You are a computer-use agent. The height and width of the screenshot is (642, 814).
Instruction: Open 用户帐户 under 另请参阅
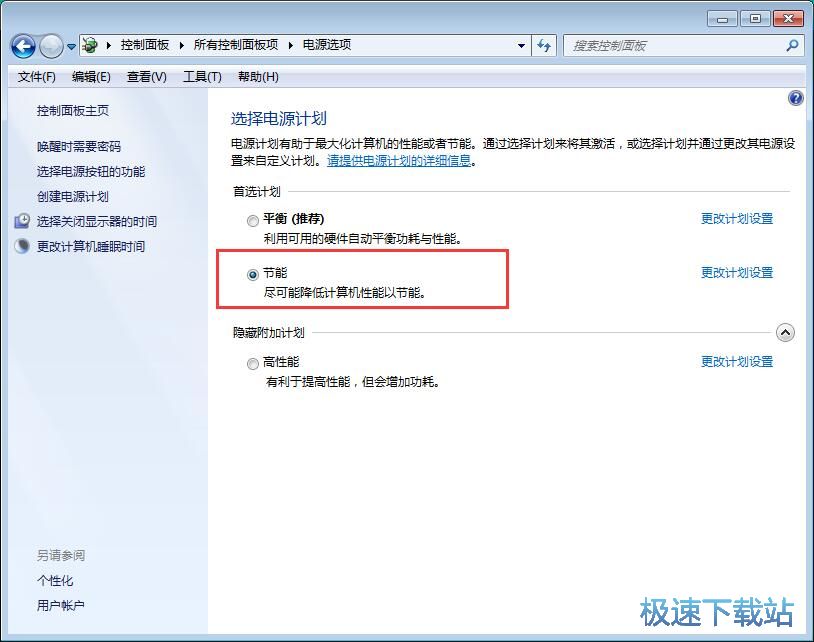[61, 606]
